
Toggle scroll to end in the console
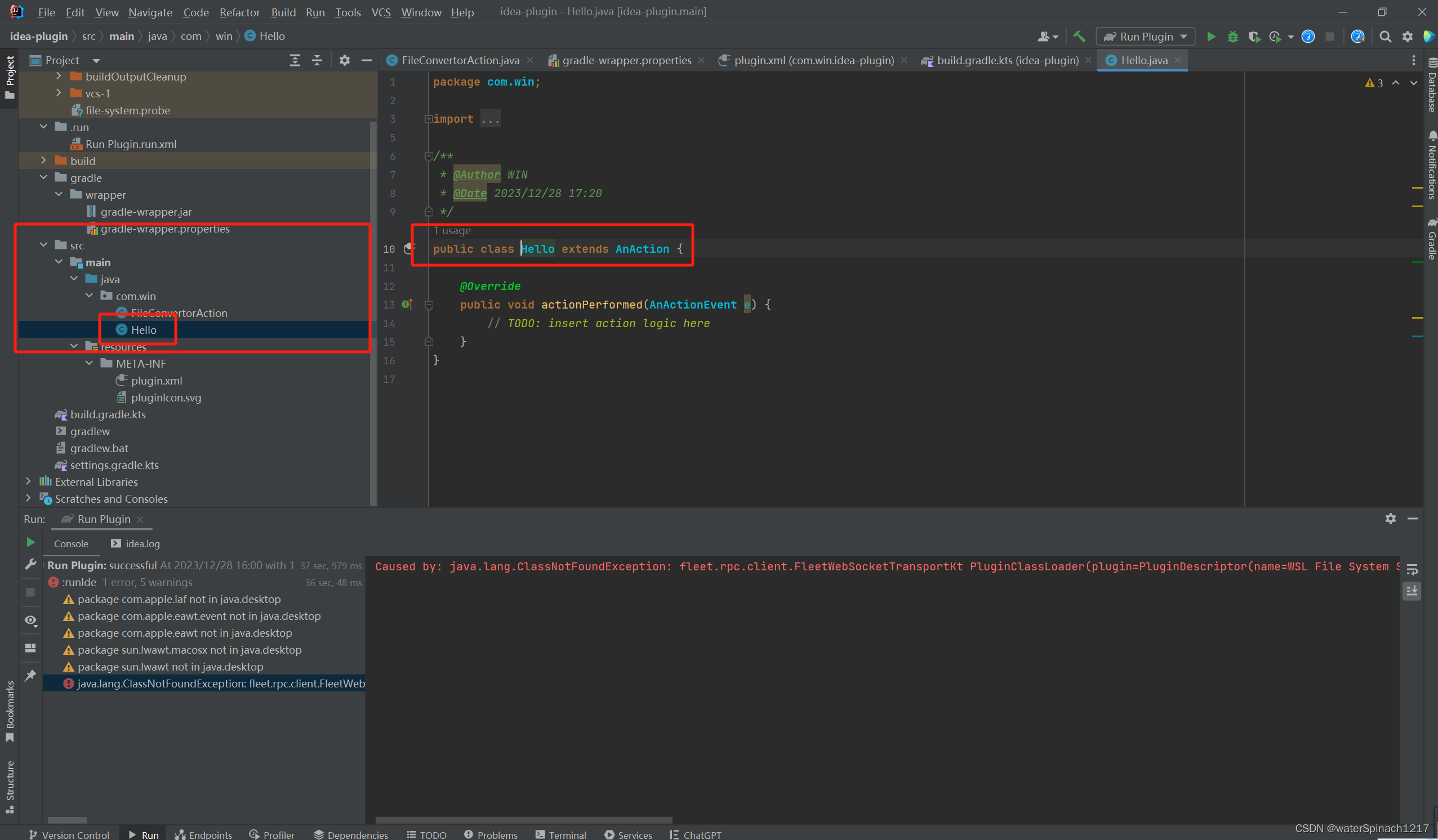point(1412,591)
